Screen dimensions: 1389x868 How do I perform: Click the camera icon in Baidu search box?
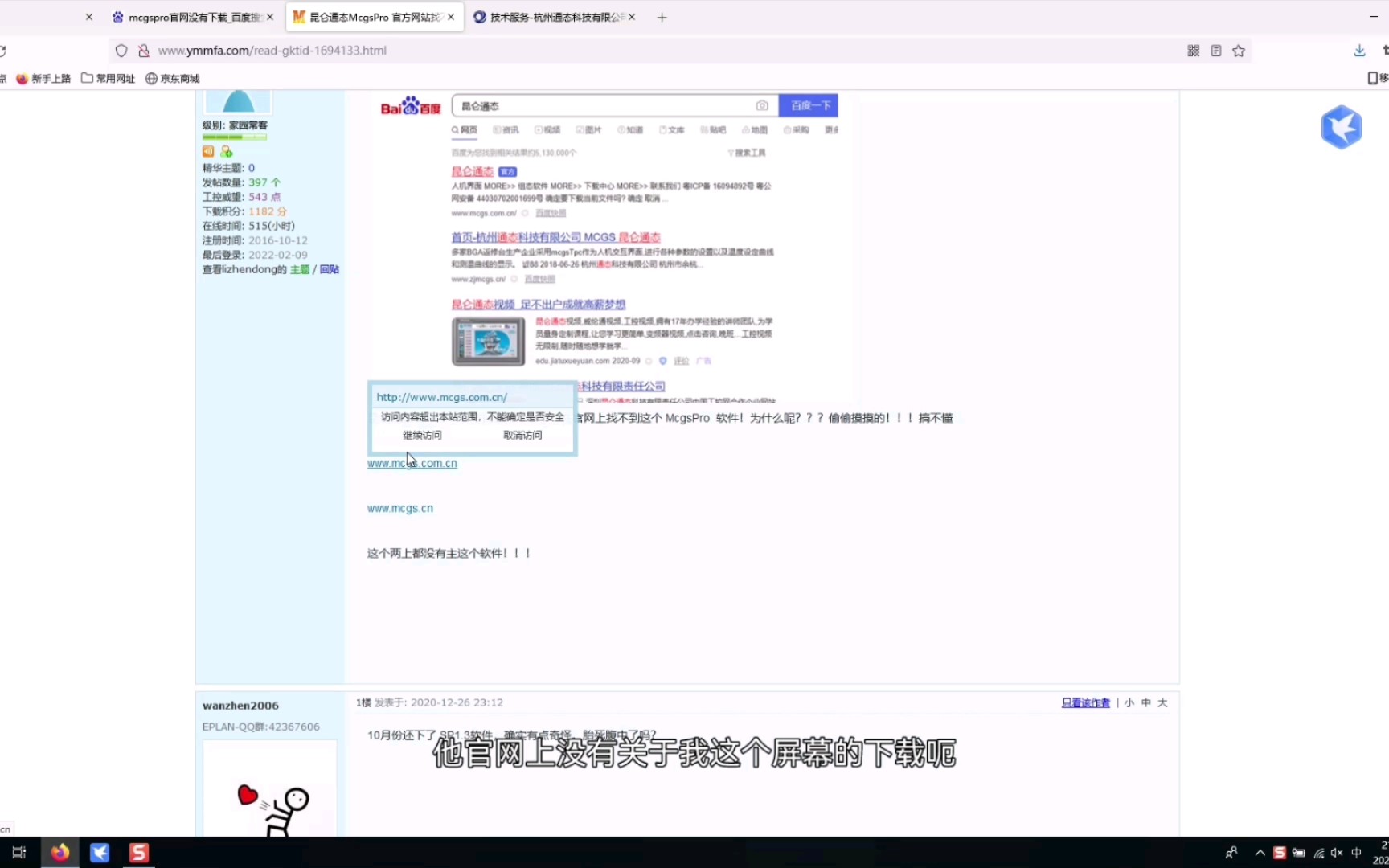pyautogui.click(x=761, y=105)
